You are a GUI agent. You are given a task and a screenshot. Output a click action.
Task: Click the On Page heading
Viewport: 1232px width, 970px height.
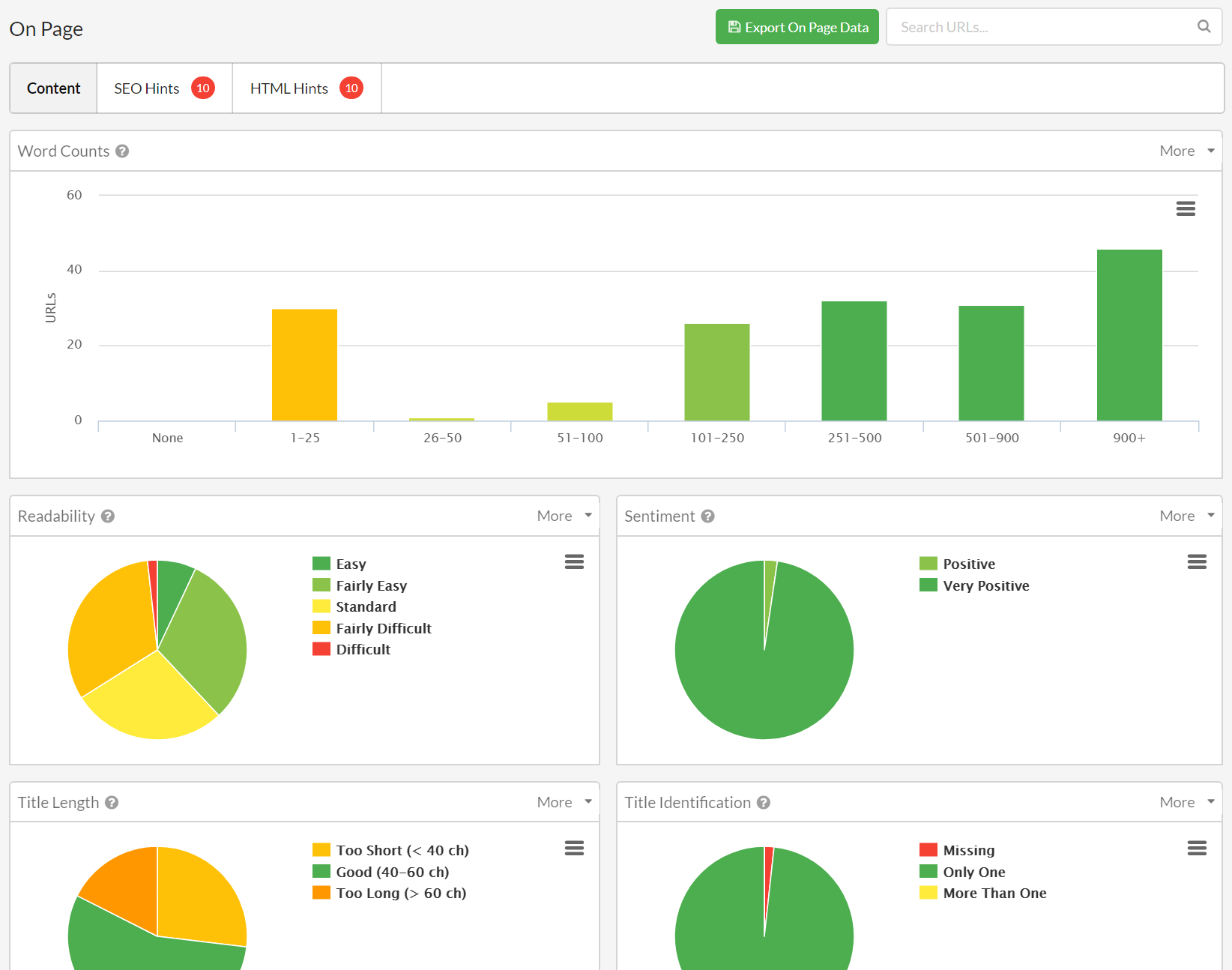[x=46, y=28]
